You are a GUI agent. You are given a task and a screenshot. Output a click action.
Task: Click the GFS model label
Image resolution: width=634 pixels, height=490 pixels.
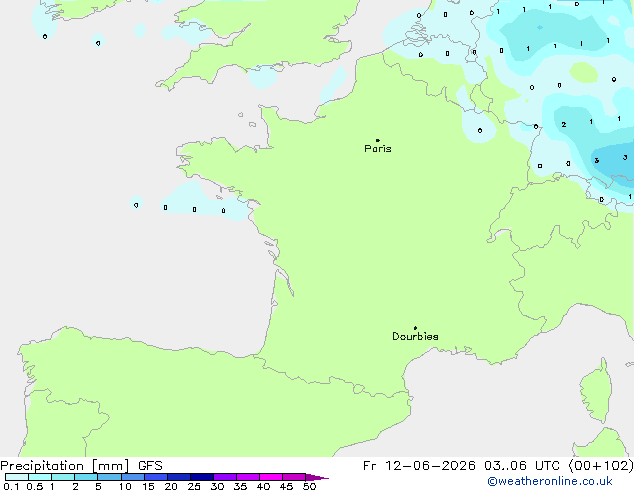click(x=150, y=466)
